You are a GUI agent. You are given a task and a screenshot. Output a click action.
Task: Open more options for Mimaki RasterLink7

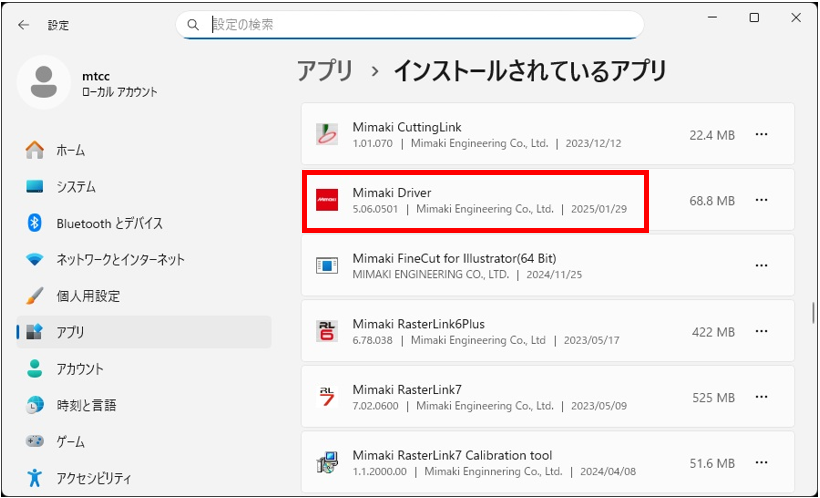(761, 397)
